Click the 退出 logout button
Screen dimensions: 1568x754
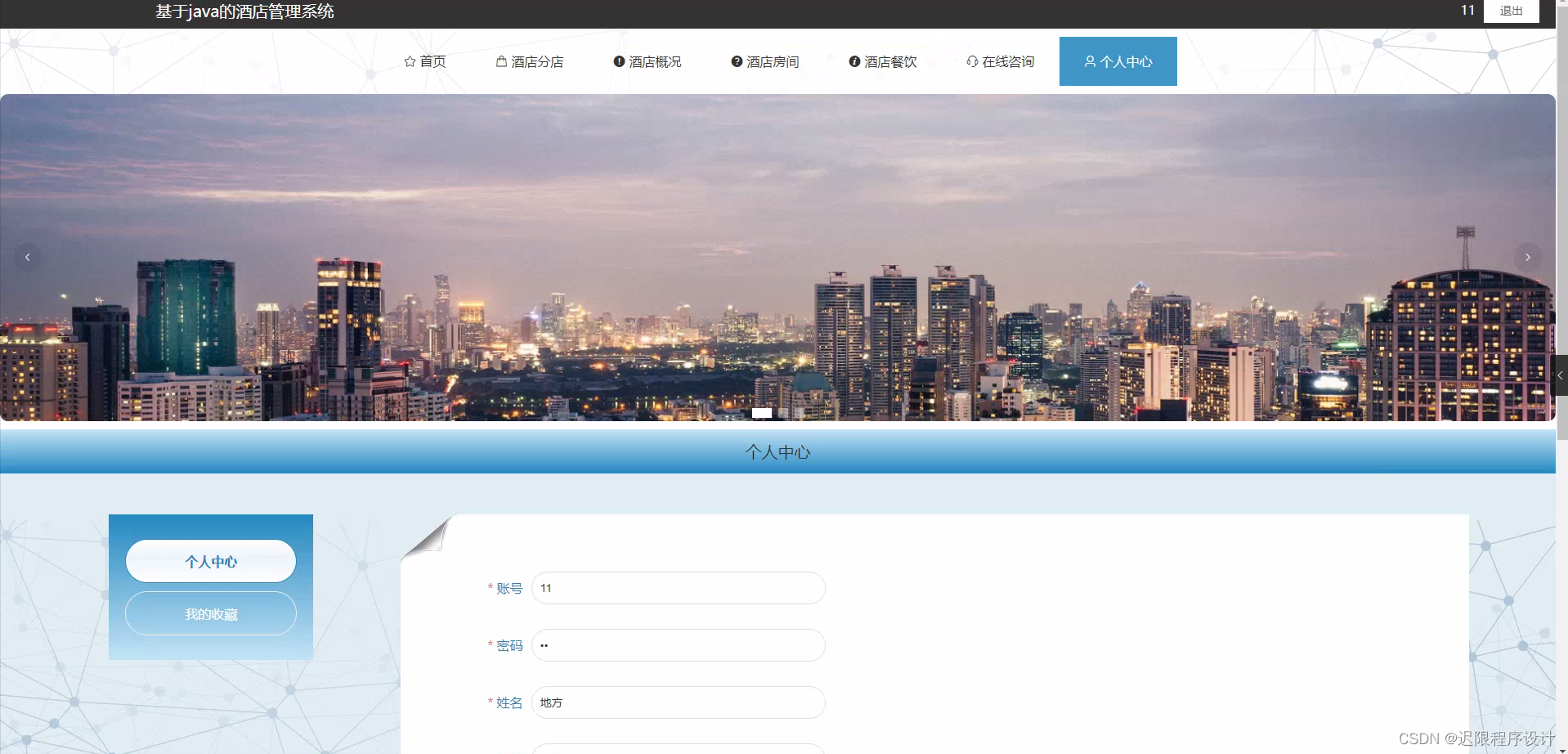click(1510, 11)
